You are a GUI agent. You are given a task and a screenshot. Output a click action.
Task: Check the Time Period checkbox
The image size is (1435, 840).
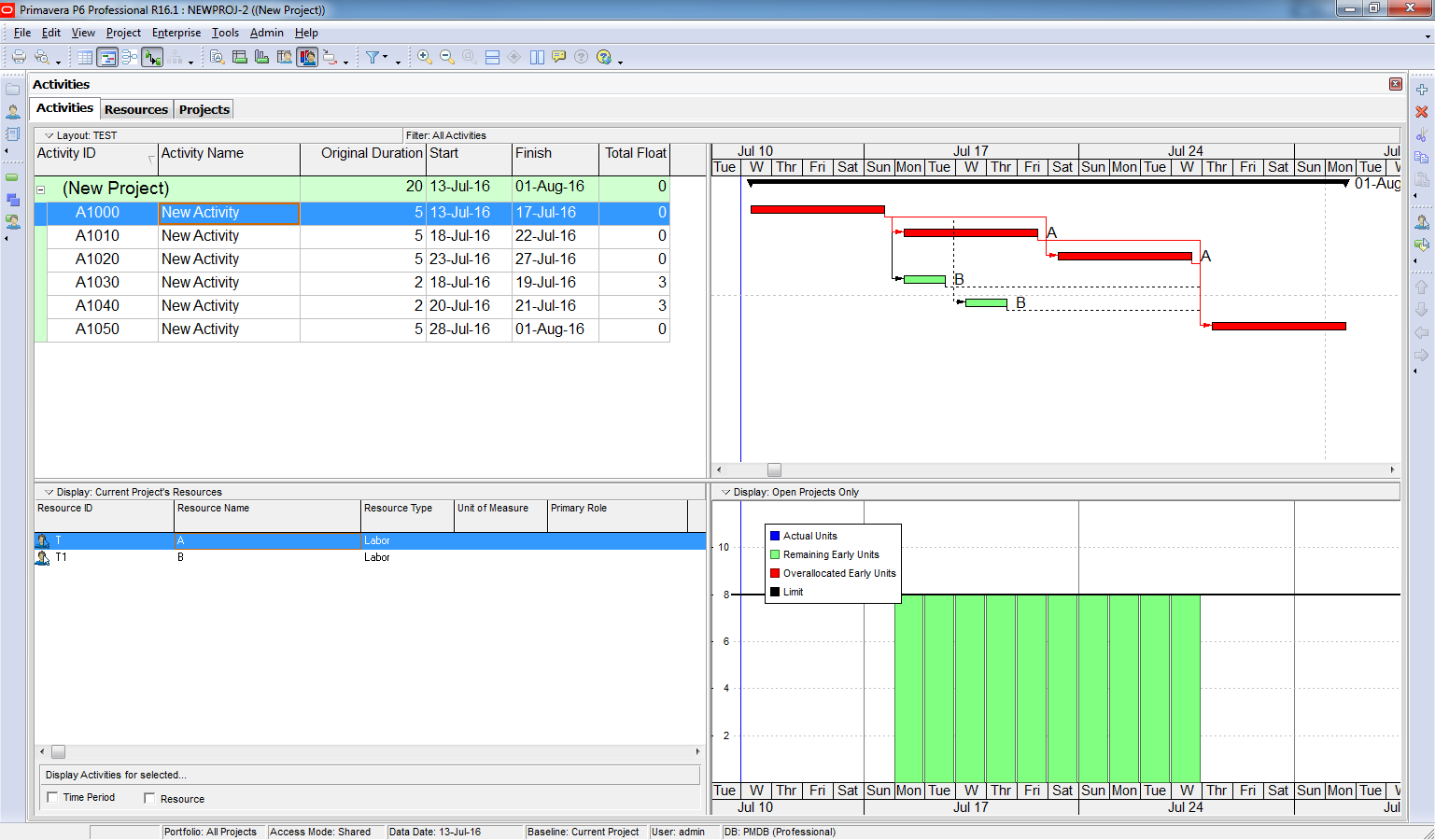coord(53,798)
